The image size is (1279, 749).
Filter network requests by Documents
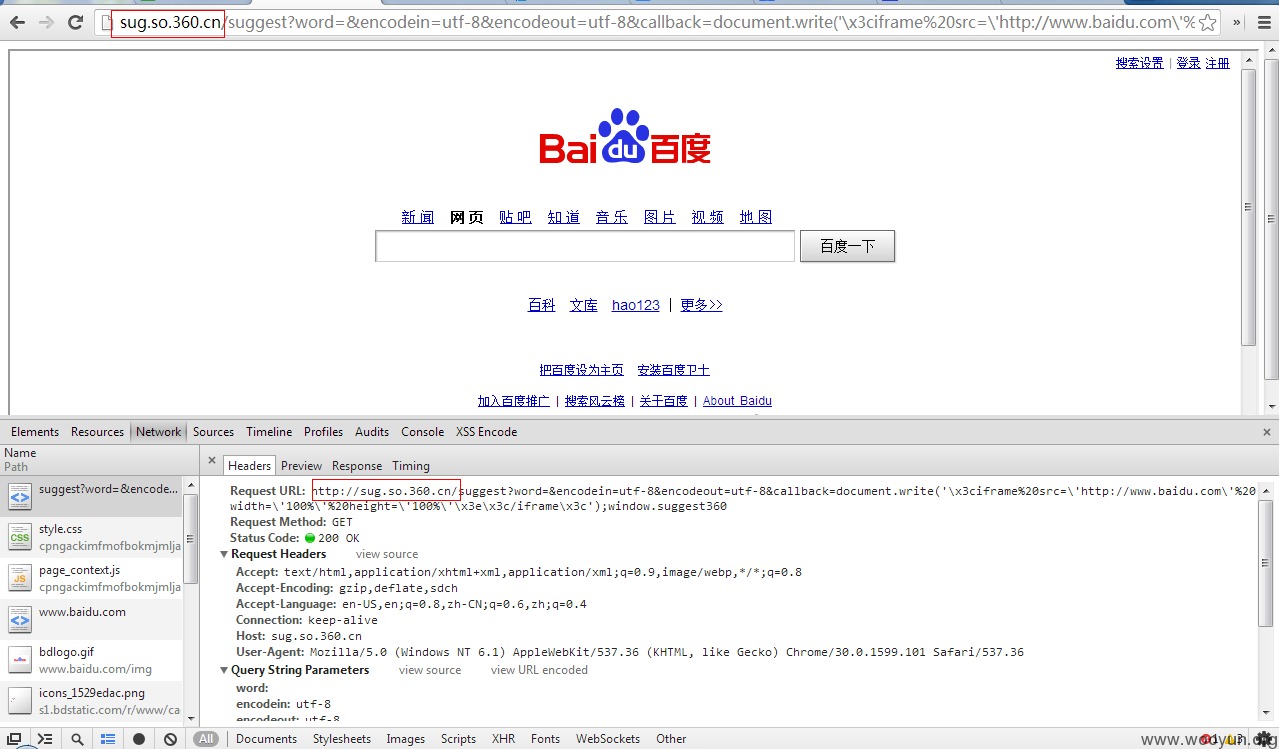pos(266,739)
